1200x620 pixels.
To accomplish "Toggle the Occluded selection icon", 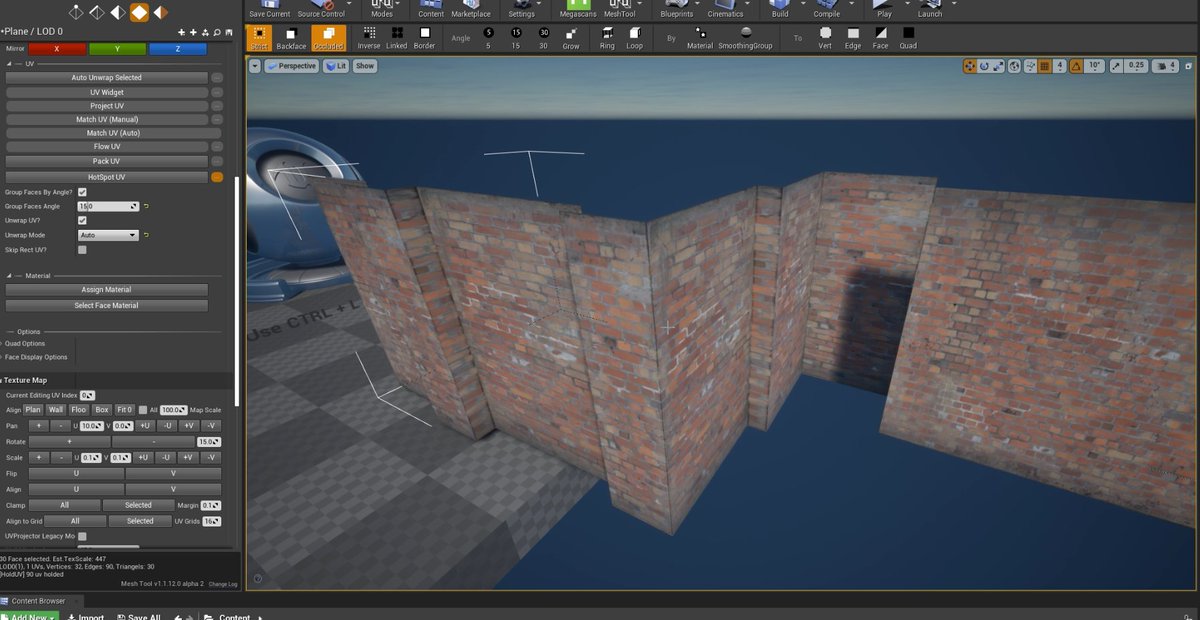I will 328,39.
